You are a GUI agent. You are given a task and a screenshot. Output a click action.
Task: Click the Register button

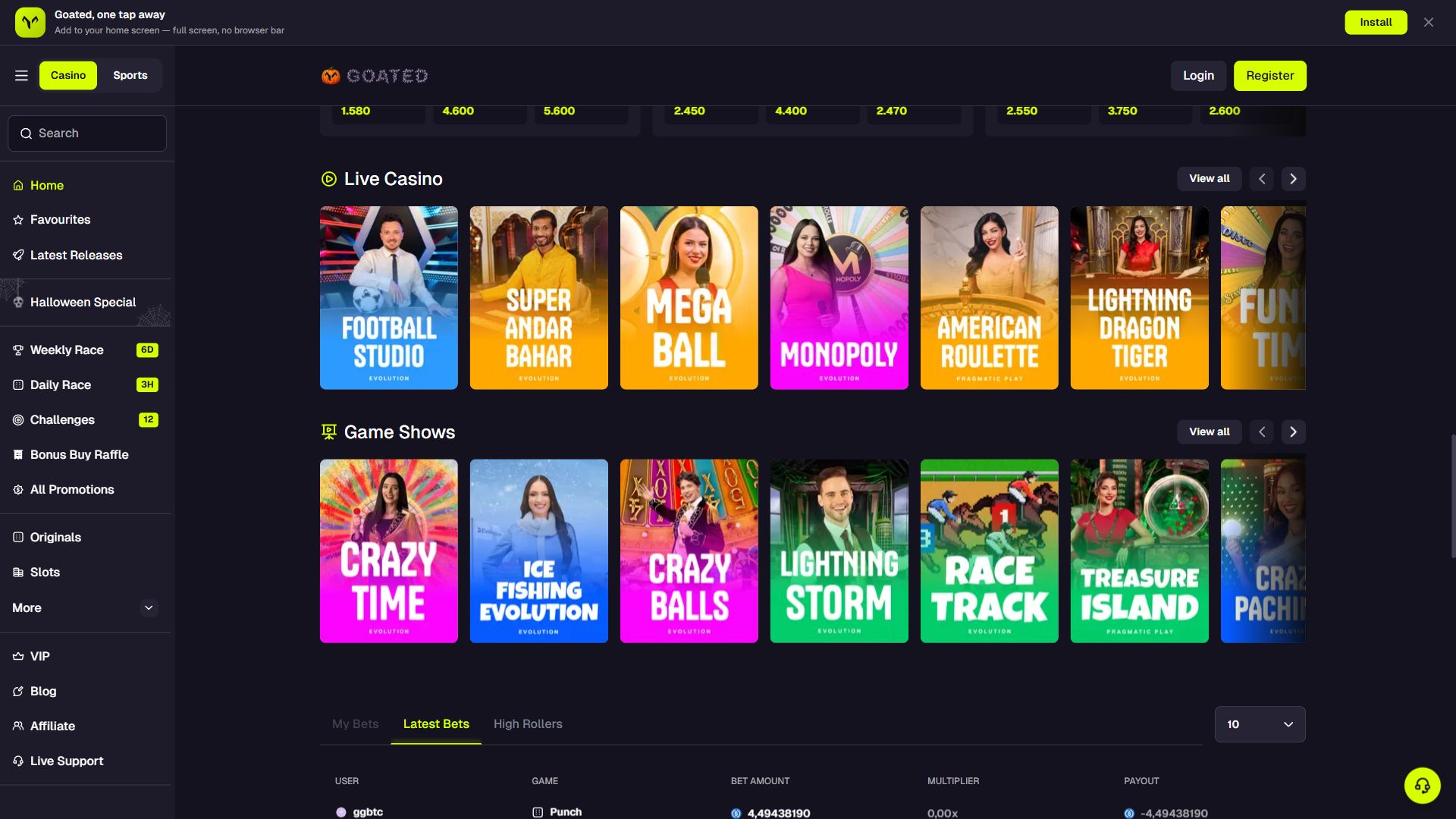click(1269, 76)
